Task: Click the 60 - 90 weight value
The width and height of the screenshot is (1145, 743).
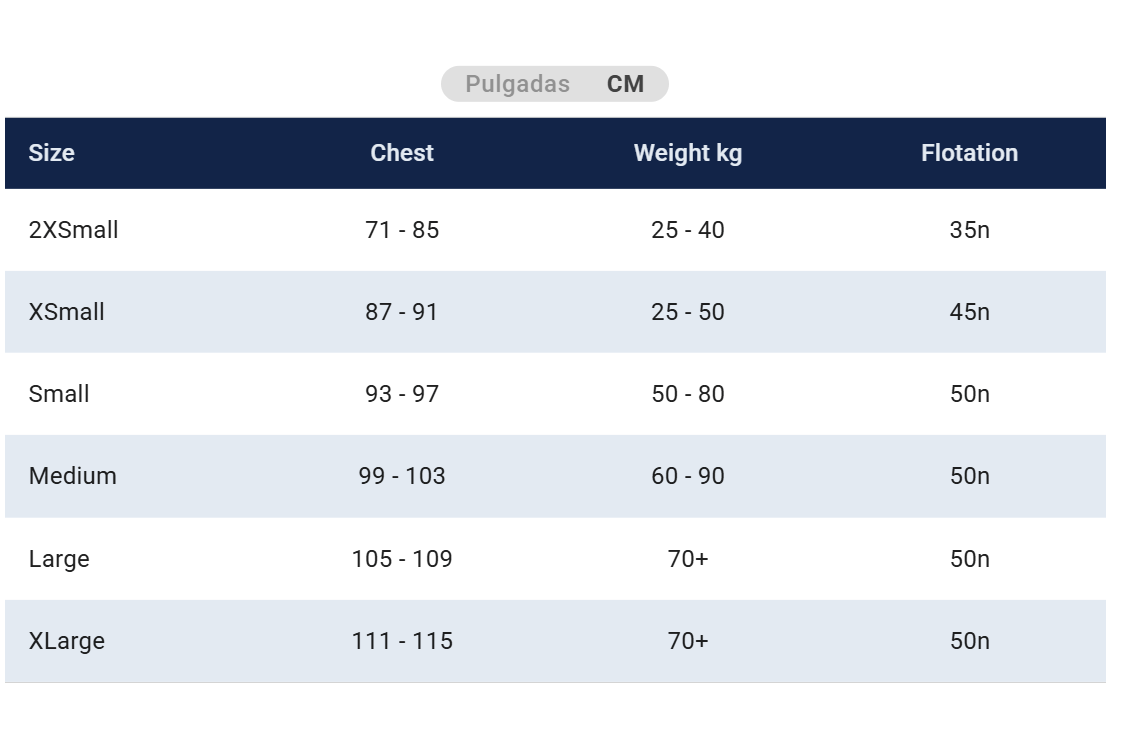Action: pyautogui.click(x=688, y=476)
